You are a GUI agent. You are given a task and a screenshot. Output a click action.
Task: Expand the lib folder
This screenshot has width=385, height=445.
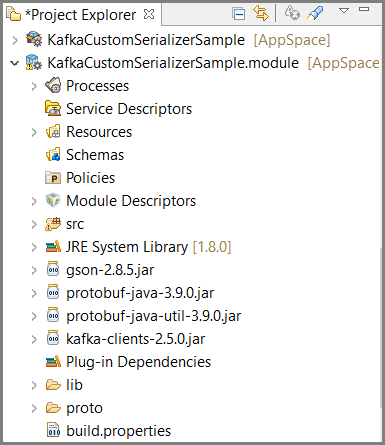coord(34,385)
